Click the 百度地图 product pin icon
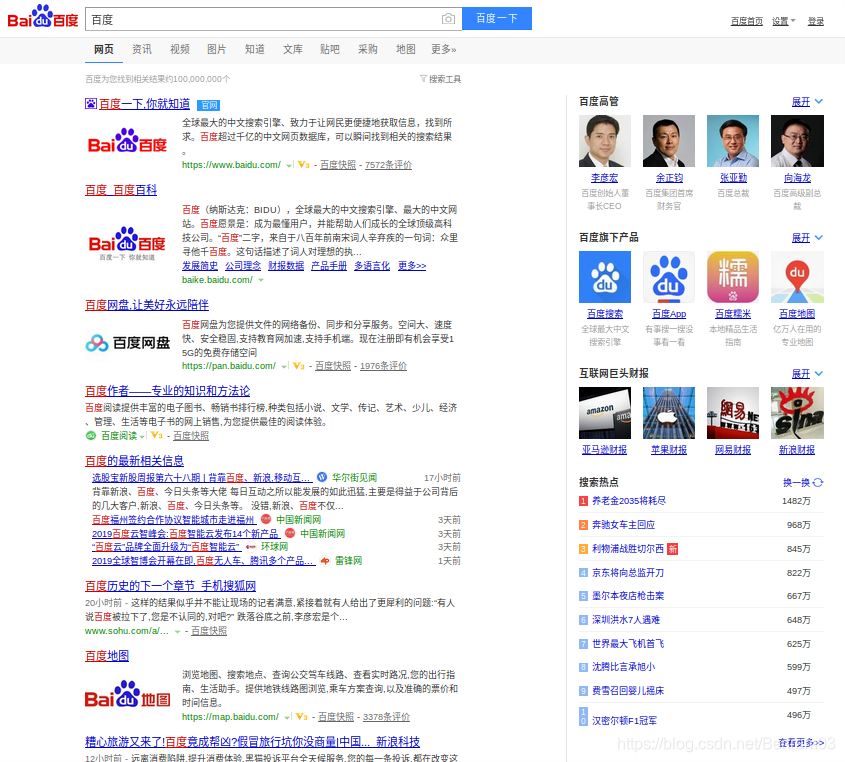845x762 pixels. pyautogui.click(x=796, y=277)
